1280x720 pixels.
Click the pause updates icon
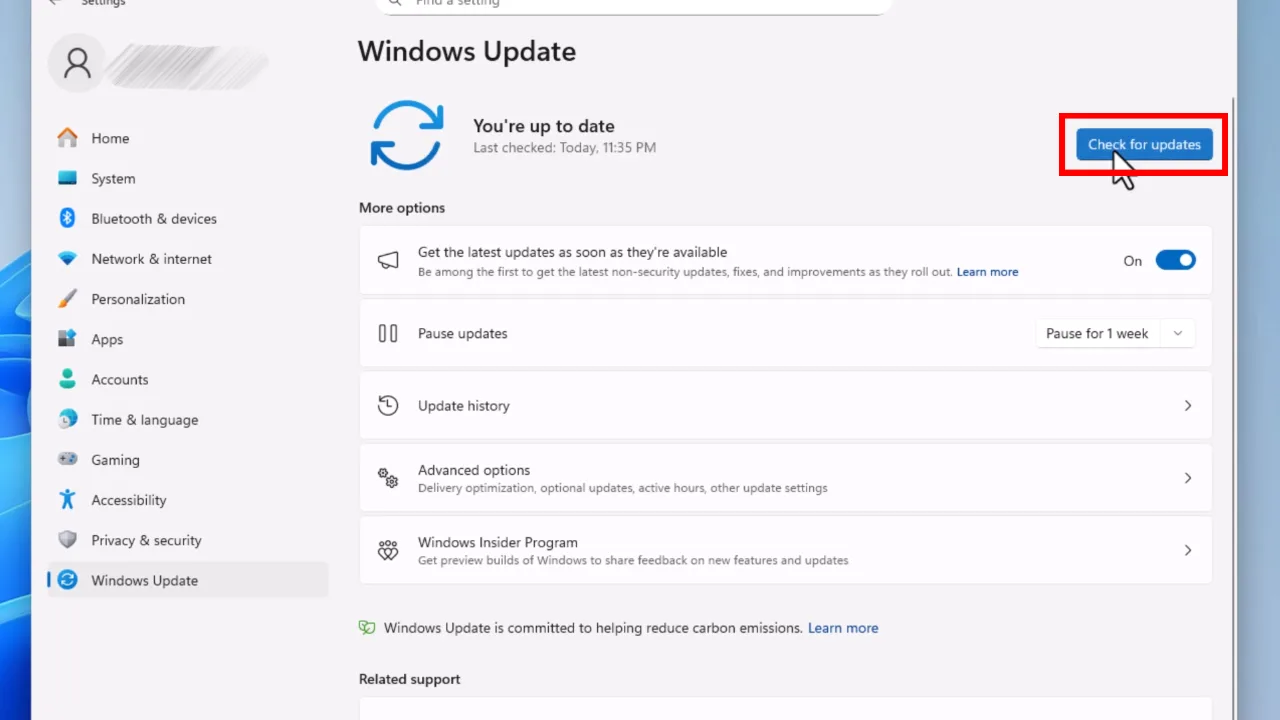[388, 333]
